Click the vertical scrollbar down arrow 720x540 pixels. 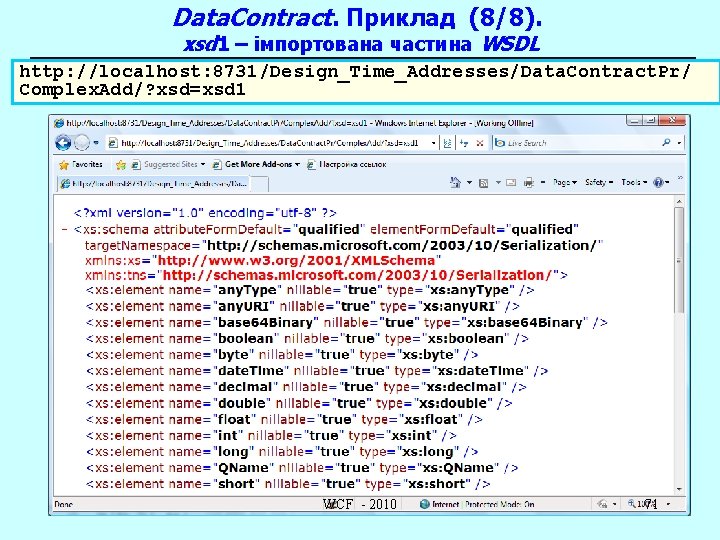click(x=680, y=489)
